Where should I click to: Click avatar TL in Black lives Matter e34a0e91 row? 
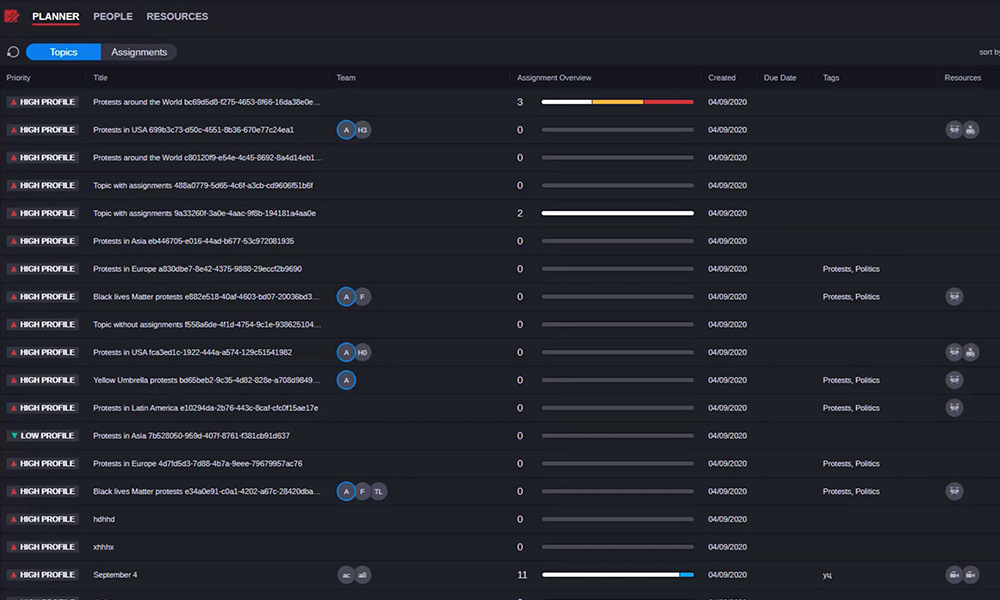(x=378, y=492)
